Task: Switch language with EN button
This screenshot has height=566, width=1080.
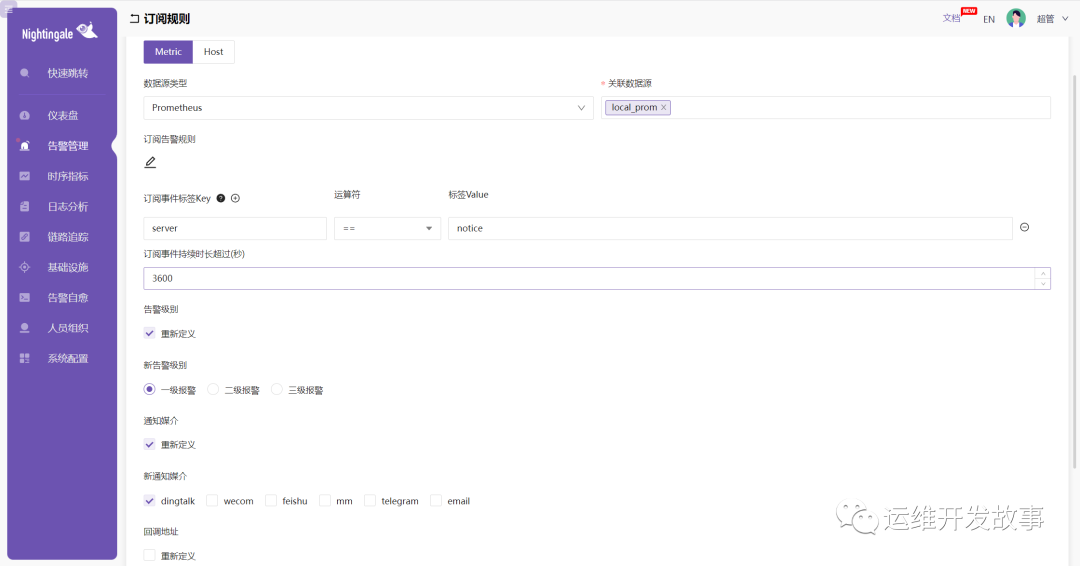Action: tap(988, 19)
